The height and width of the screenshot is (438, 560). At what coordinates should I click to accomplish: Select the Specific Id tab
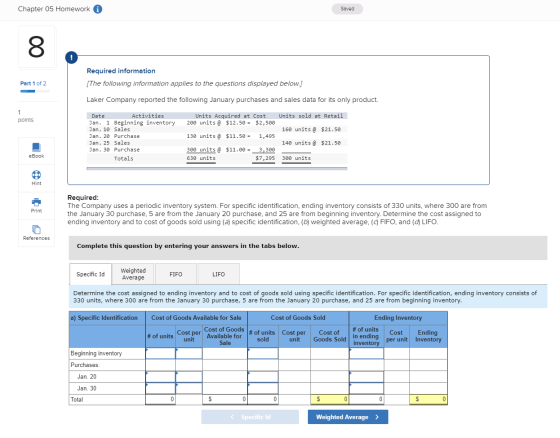click(x=90, y=274)
